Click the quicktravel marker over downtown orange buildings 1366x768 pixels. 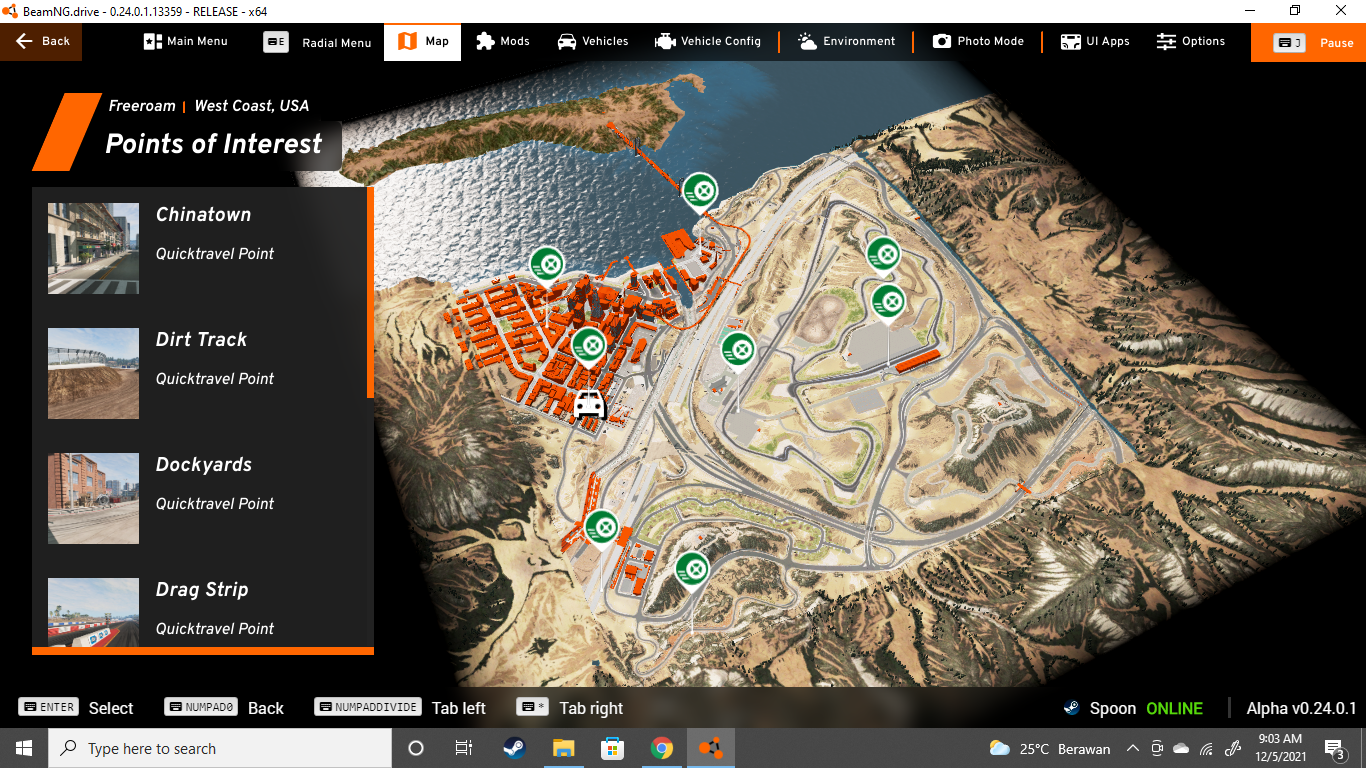pos(590,345)
